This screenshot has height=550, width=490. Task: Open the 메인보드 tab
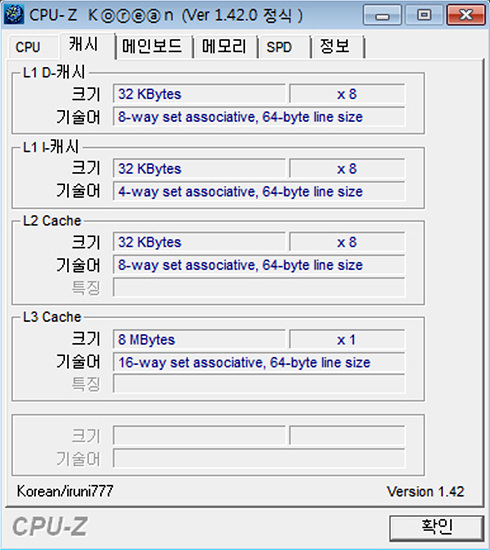154,47
